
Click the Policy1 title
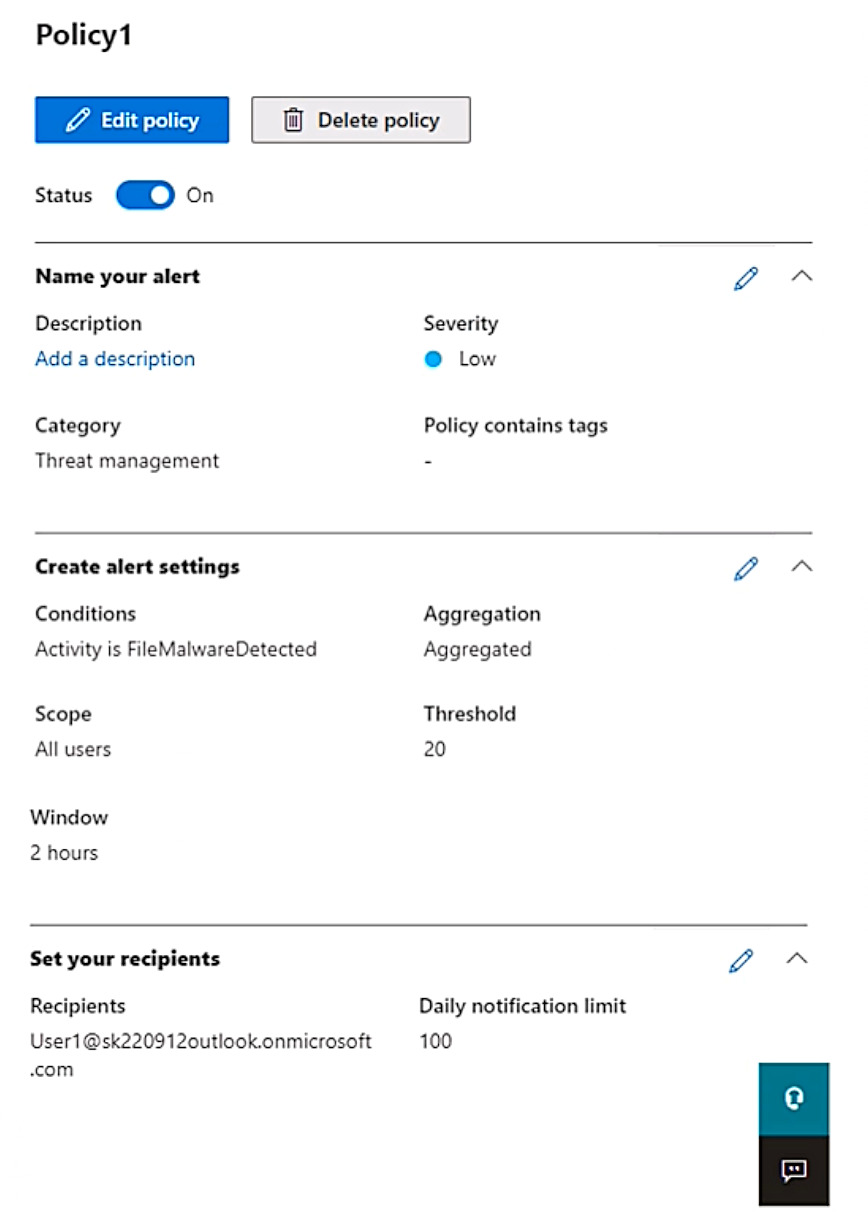click(x=83, y=36)
